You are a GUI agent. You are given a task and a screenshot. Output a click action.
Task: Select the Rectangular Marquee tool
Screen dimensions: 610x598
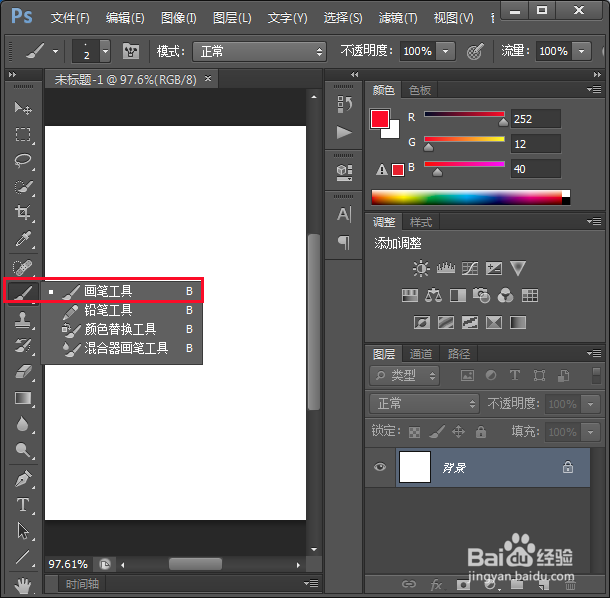tap(23, 134)
